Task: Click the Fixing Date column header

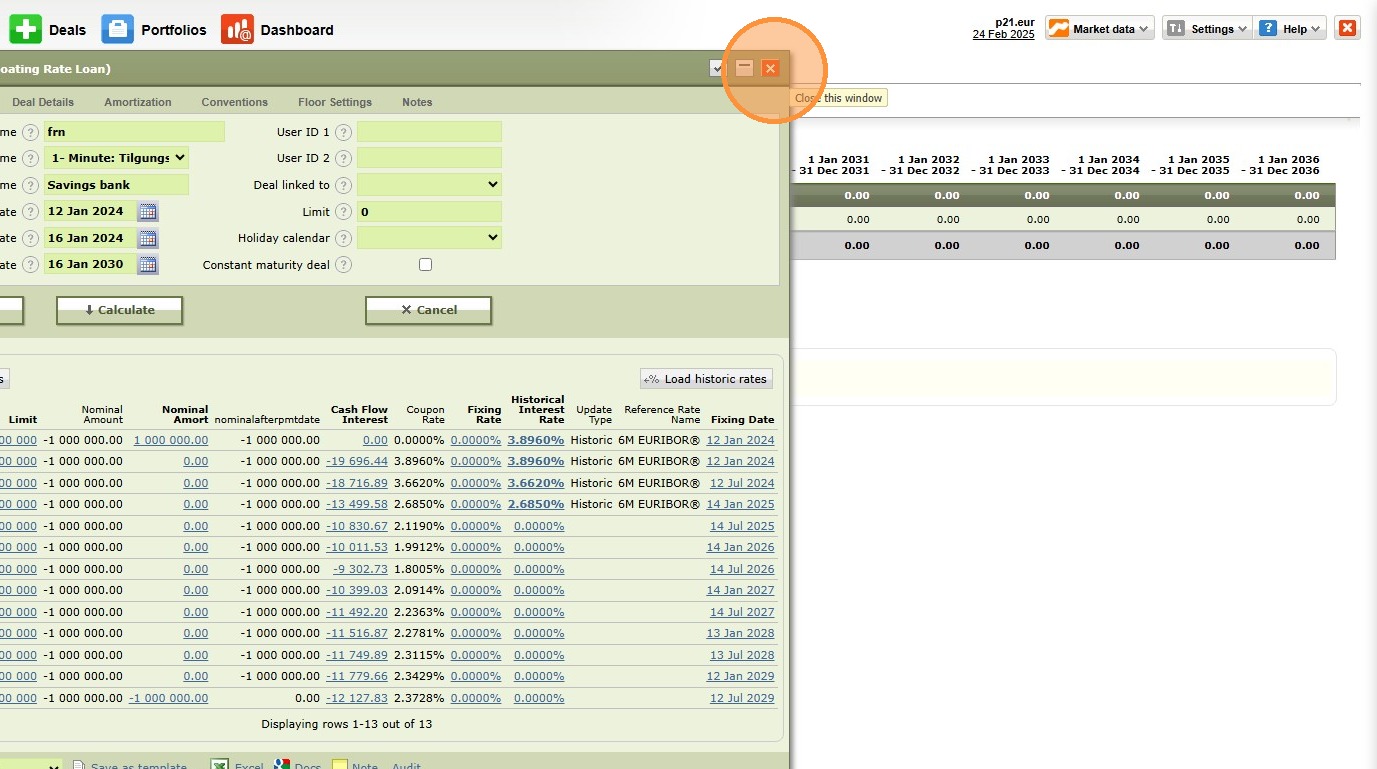Action: coord(743,420)
